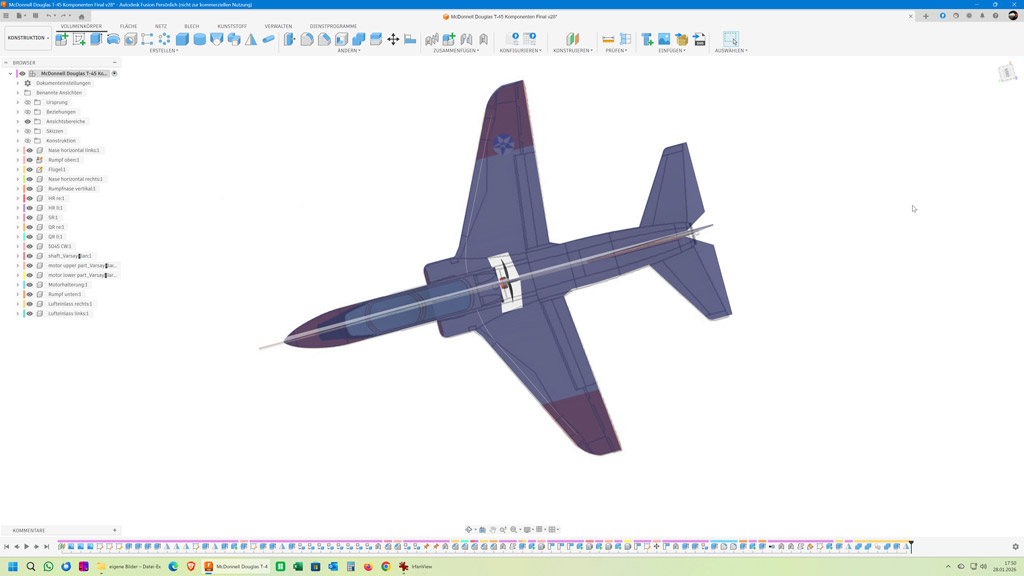Click the Measure tool in Prüfen
The width and height of the screenshot is (1024, 576).
point(608,39)
